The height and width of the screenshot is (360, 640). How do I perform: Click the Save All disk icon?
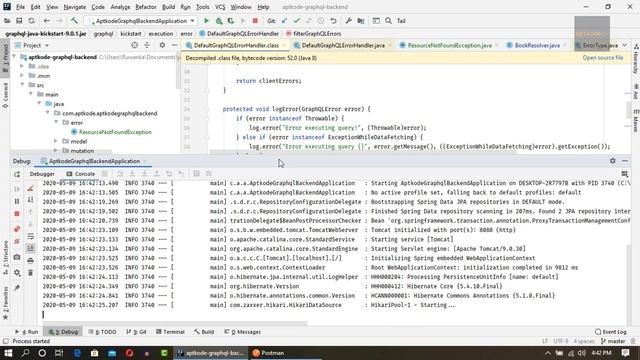[x=19, y=21]
